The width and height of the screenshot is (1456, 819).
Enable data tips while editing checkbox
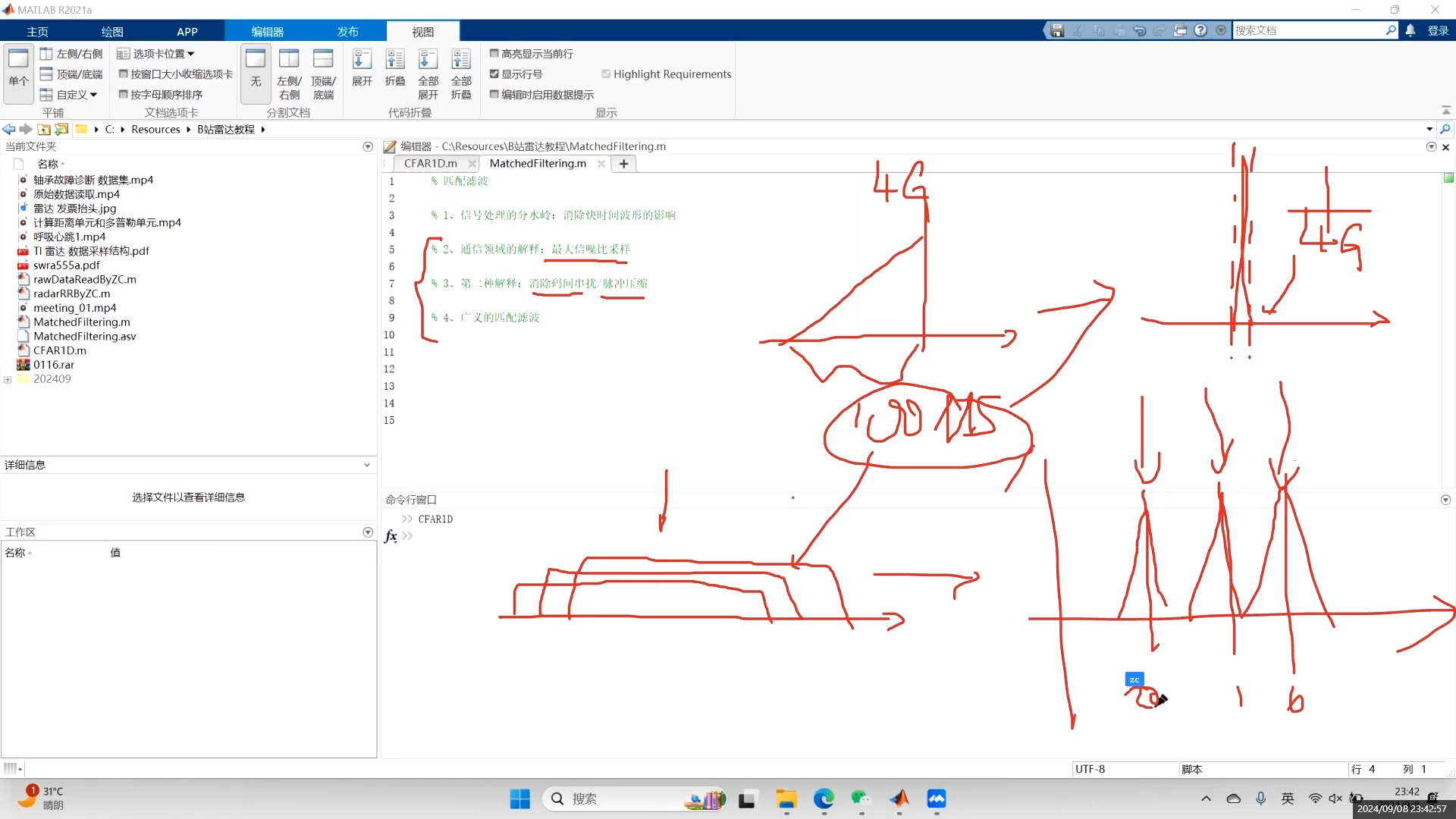point(494,95)
